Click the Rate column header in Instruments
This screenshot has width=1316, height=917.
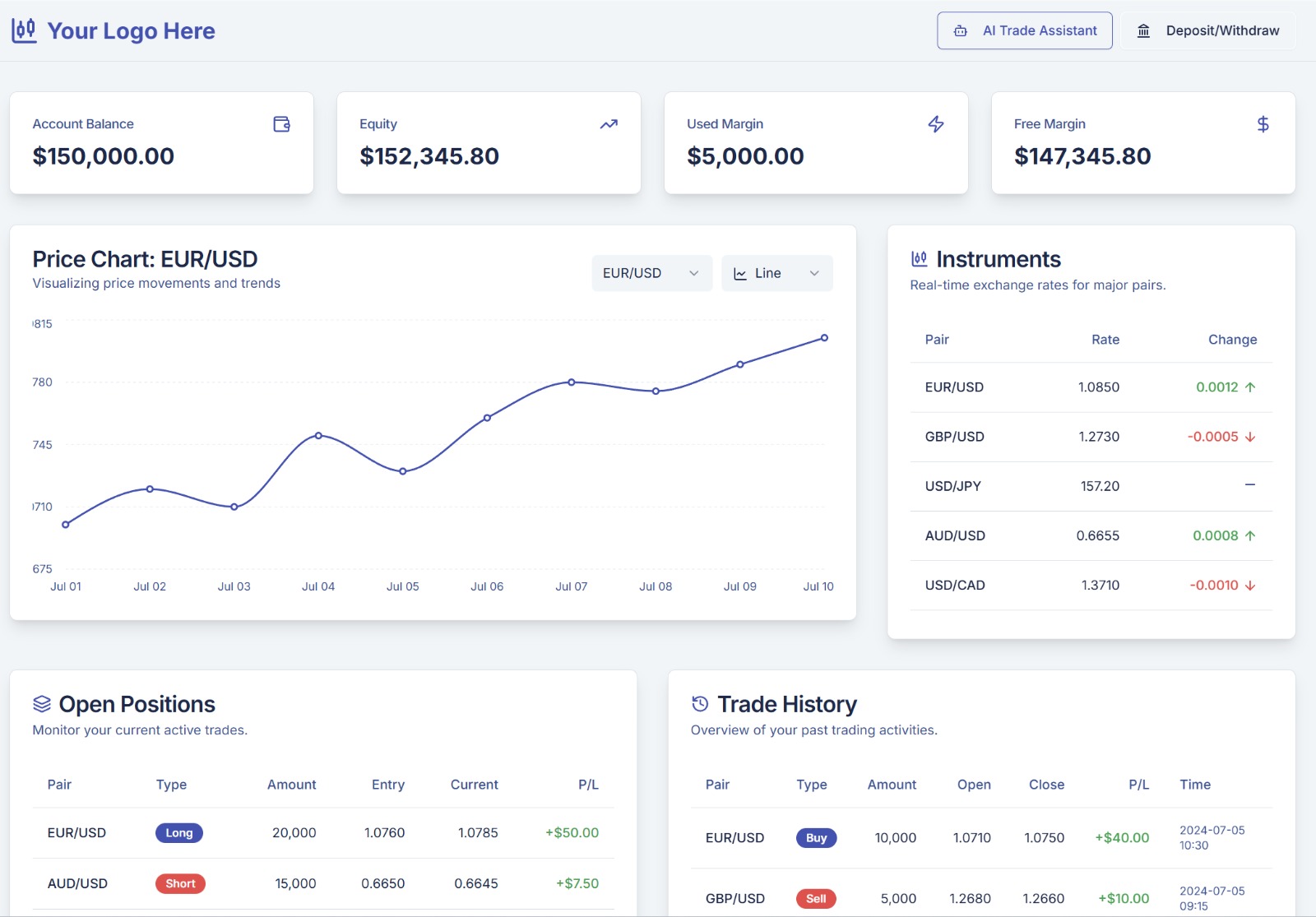(x=1105, y=340)
